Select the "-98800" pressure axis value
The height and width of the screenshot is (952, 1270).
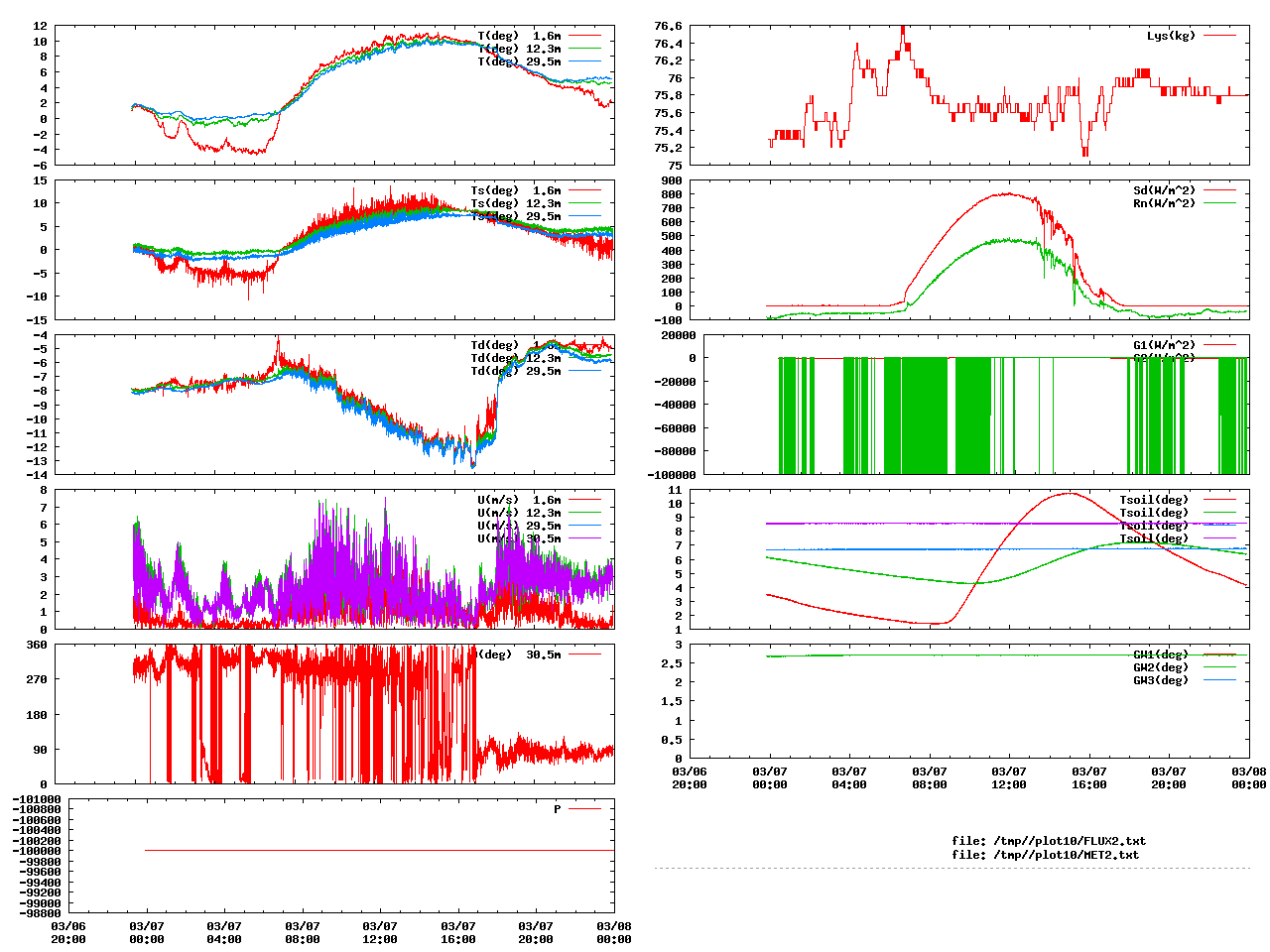pos(40,913)
